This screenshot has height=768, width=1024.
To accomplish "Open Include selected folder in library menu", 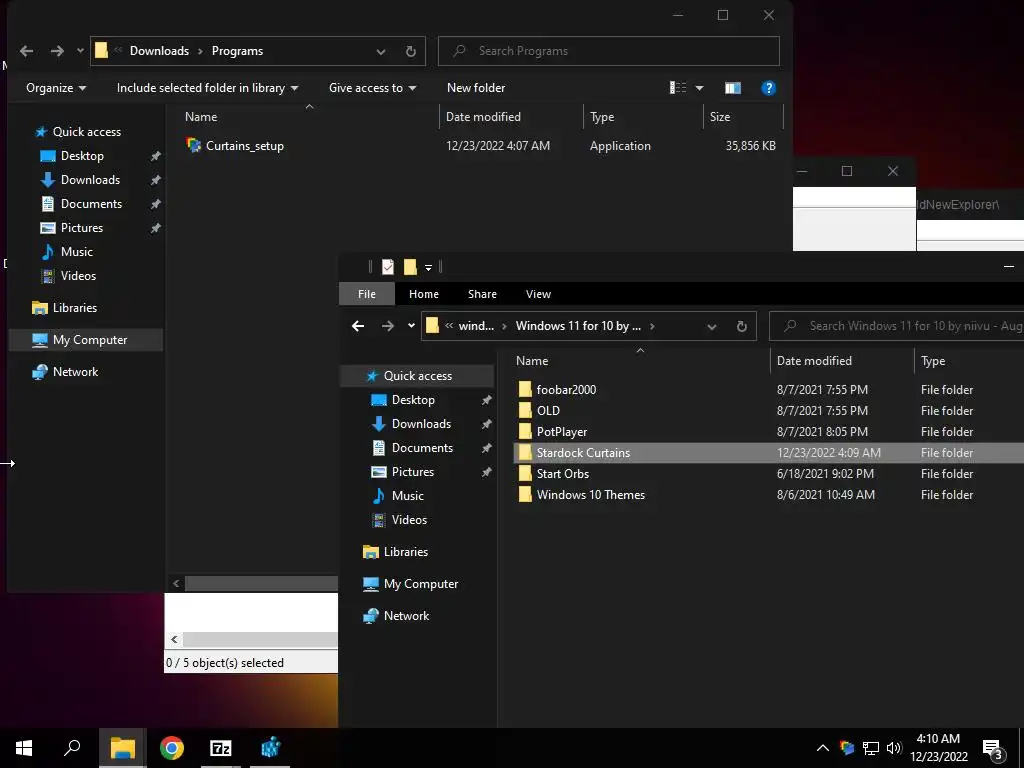I will [x=207, y=88].
